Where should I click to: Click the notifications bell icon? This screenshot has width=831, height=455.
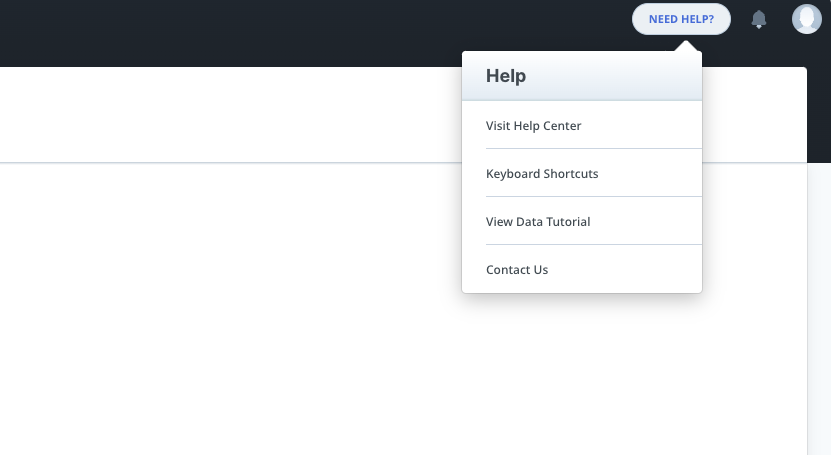(x=759, y=19)
